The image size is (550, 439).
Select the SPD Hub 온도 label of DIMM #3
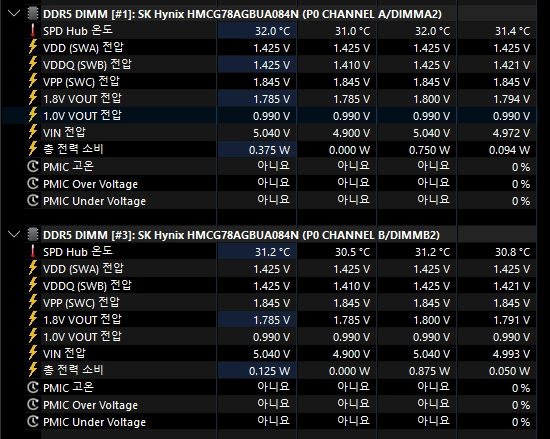click(78, 252)
